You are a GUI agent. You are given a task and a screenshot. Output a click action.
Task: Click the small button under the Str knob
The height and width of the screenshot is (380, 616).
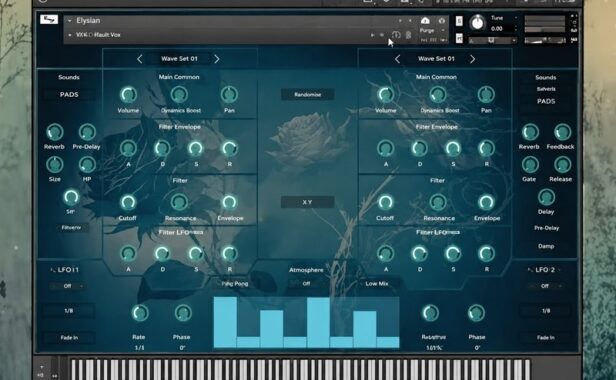click(x=71, y=228)
